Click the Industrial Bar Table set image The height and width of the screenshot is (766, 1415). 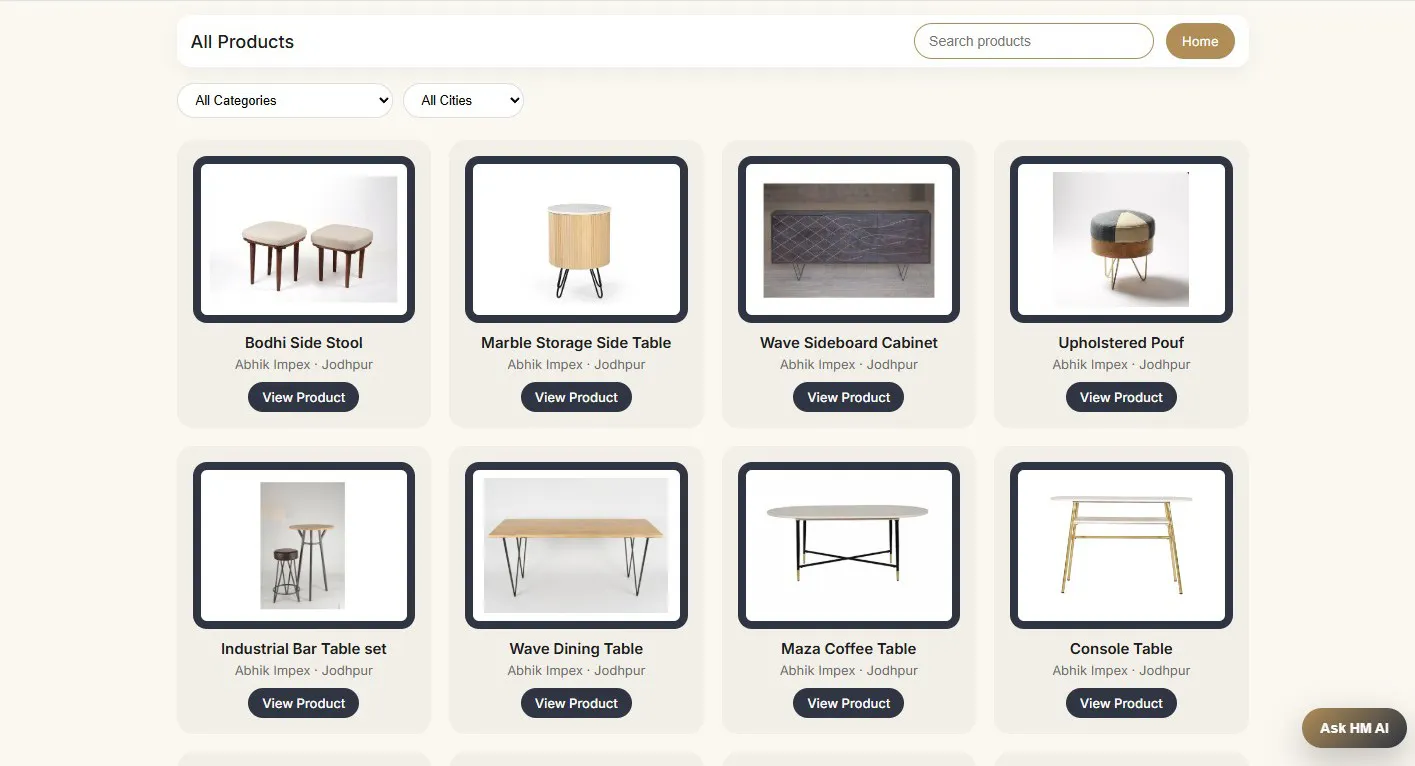coord(304,545)
